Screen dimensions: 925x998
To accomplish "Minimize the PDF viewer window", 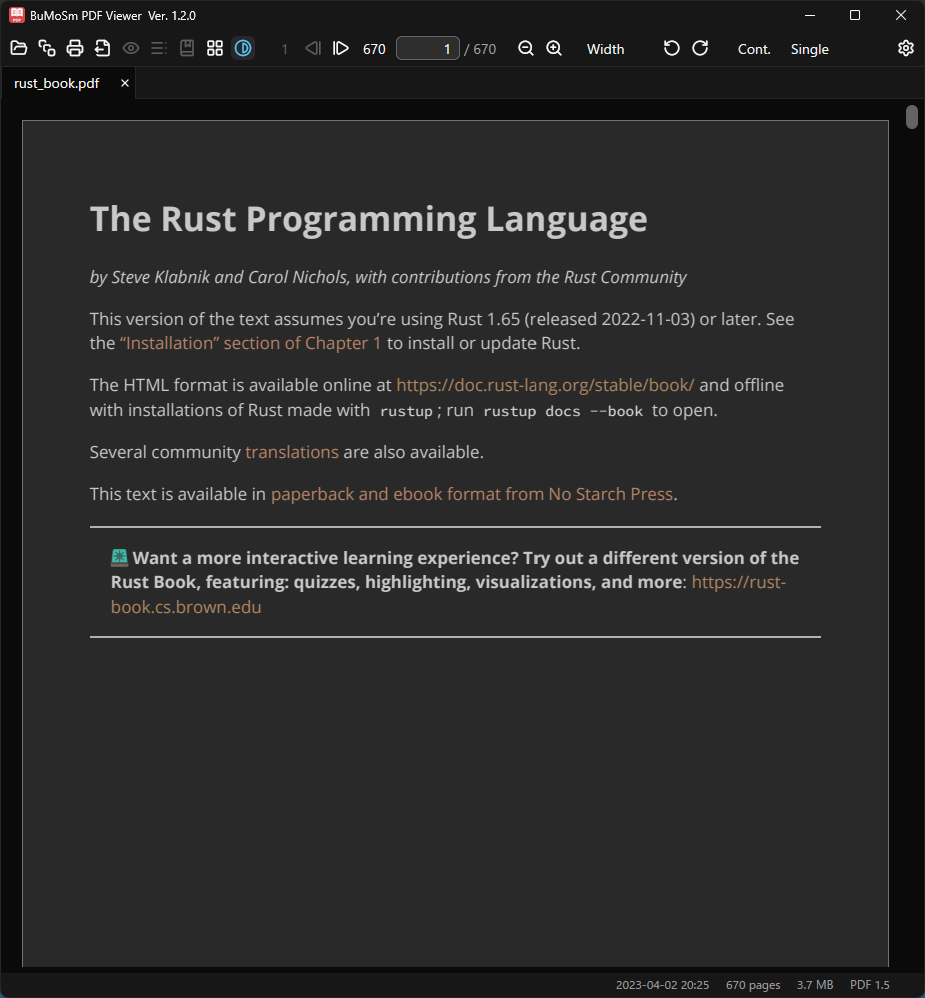I will [810, 15].
